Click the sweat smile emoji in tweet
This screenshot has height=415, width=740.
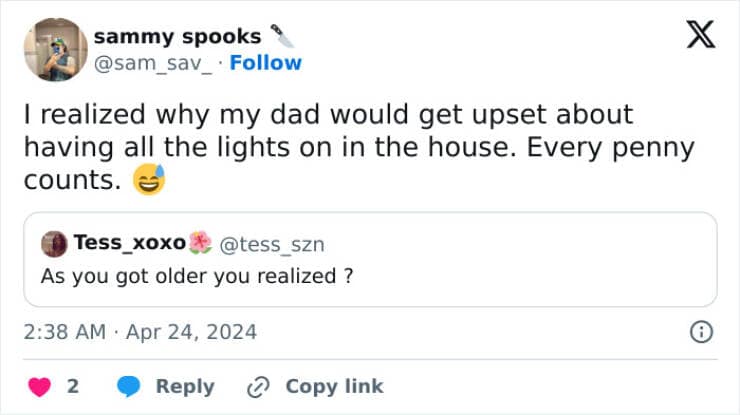click(147, 180)
